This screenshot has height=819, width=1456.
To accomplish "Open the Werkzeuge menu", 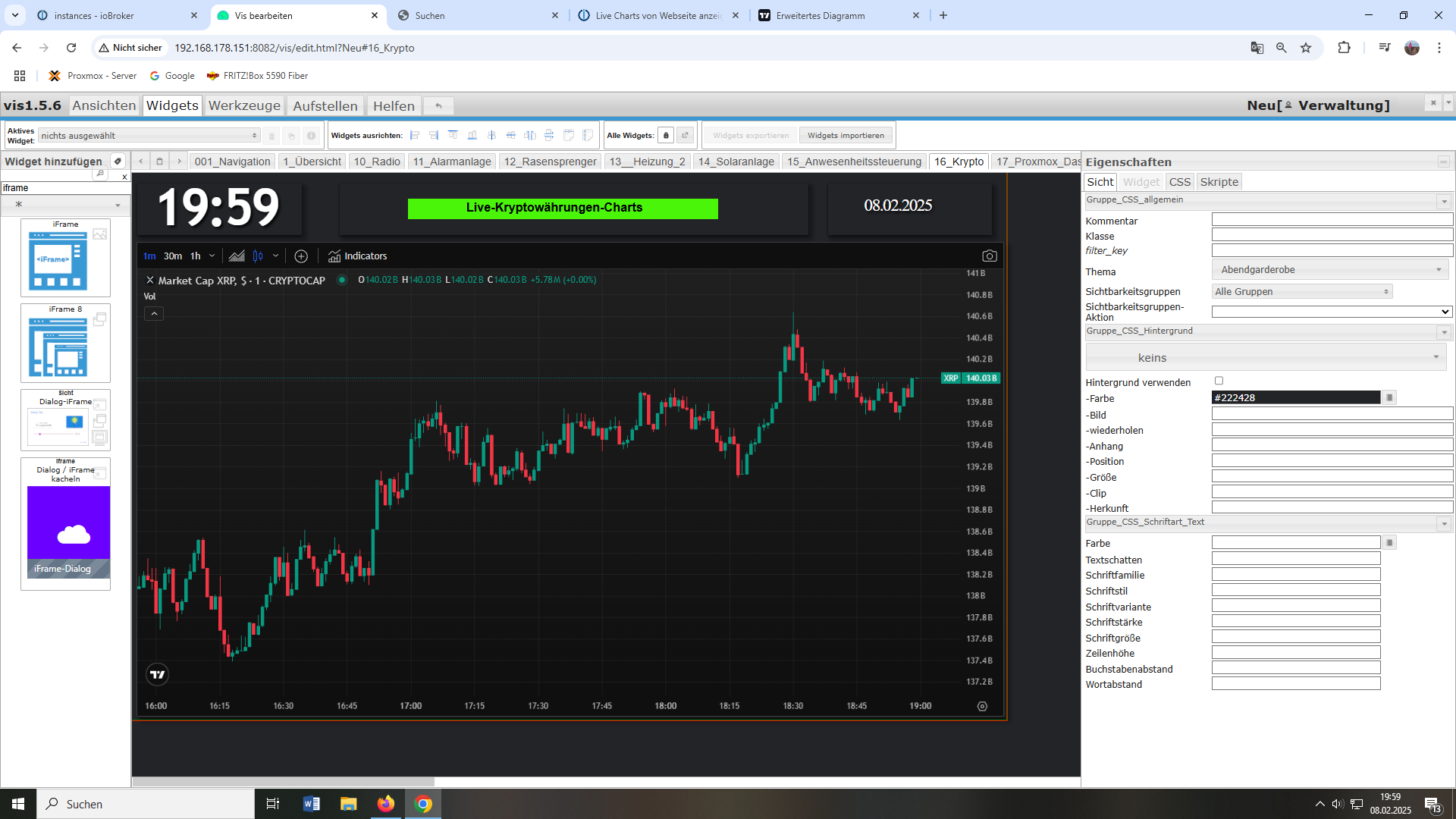I will pyautogui.click(x=244, y=105).
